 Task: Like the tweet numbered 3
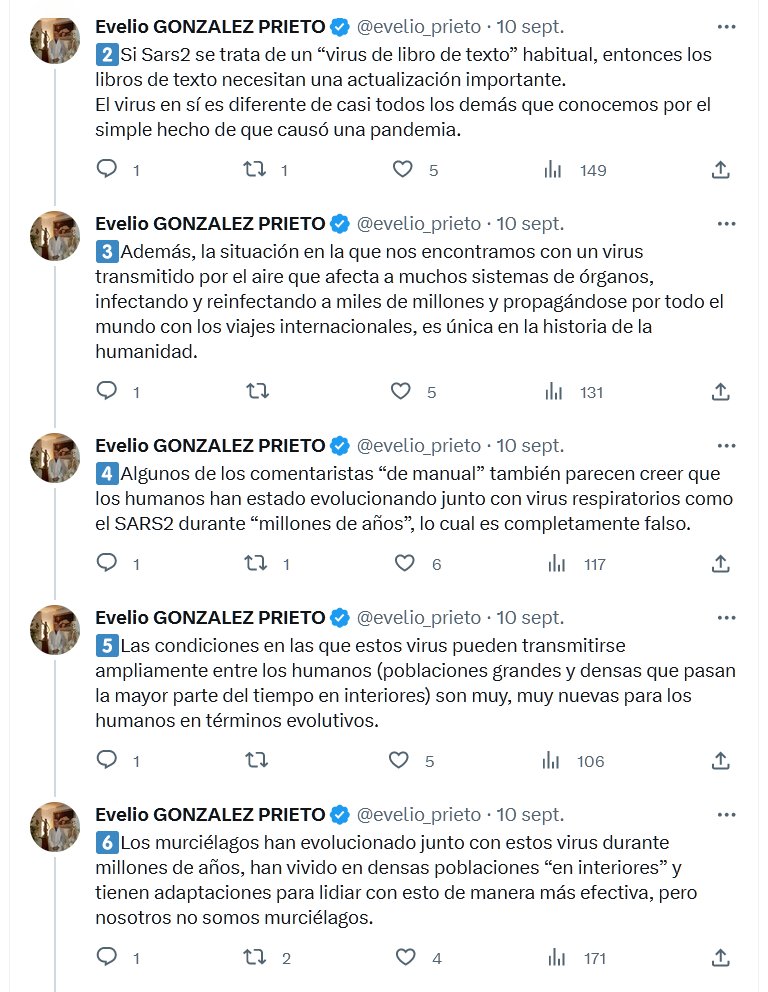(403, 392)
